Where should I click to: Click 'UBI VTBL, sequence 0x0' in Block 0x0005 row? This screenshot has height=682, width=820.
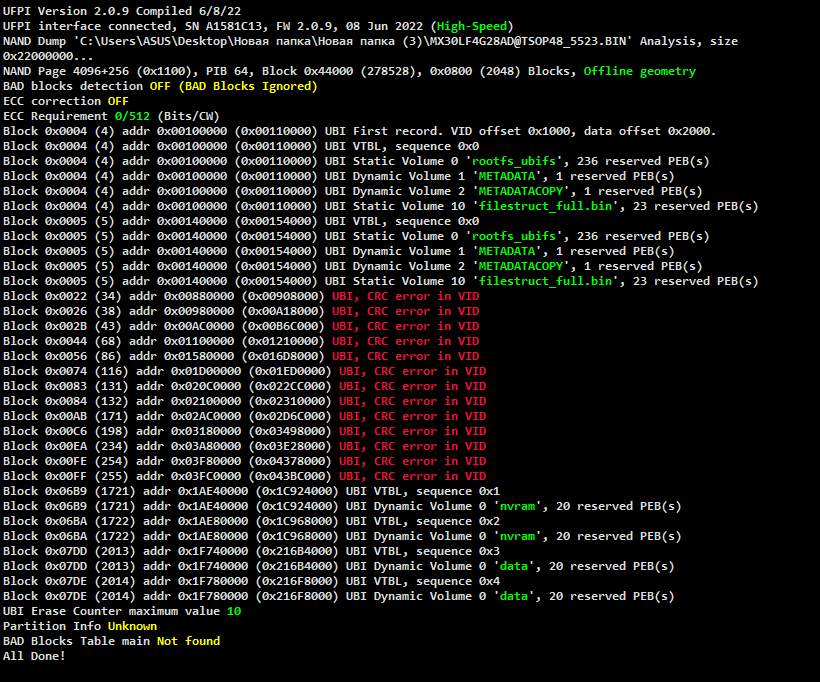(402, 221)
